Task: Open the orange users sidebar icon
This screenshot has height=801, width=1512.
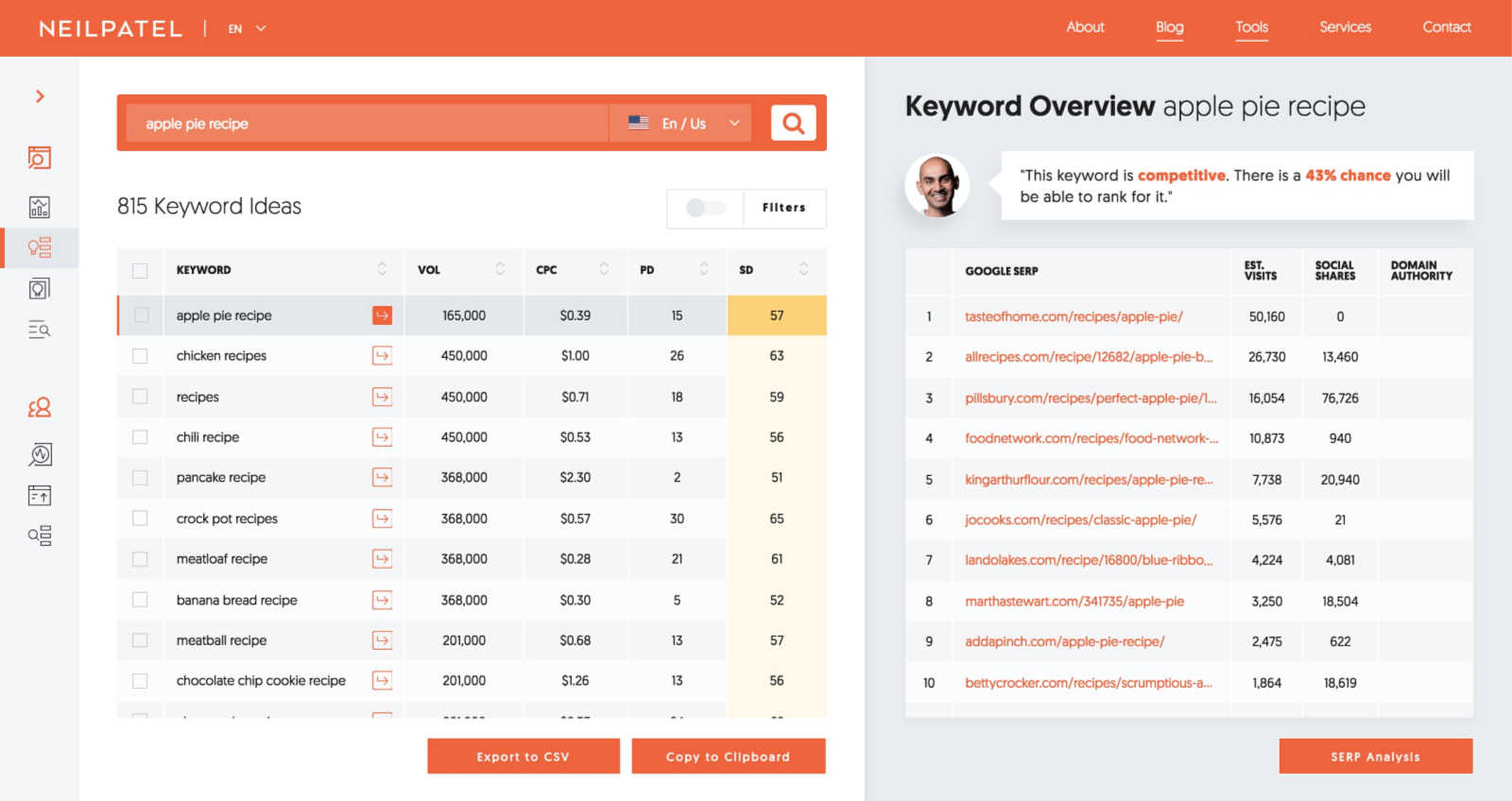Action: [x=40, y=407]
